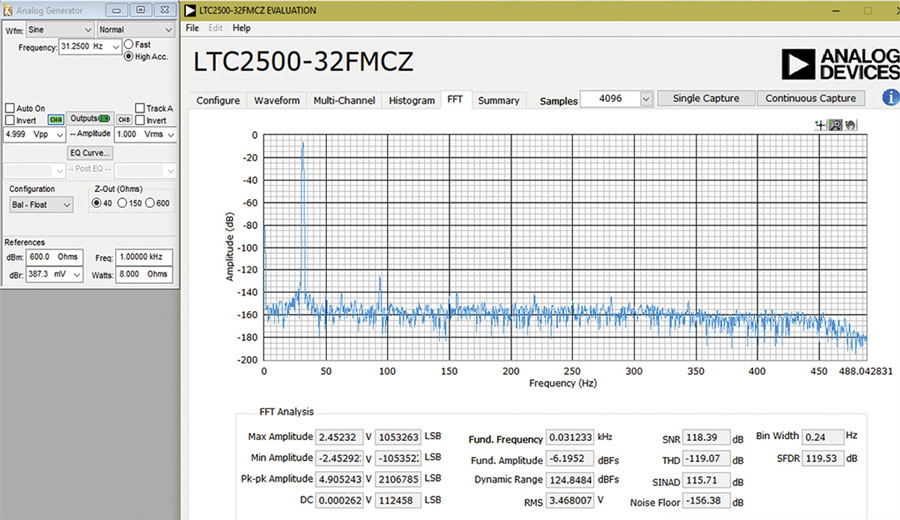This screenshot has width=900, height=520.
Task: Enable the Auto On checkbox
Action: pyautogui.click(x=10, y=108)
